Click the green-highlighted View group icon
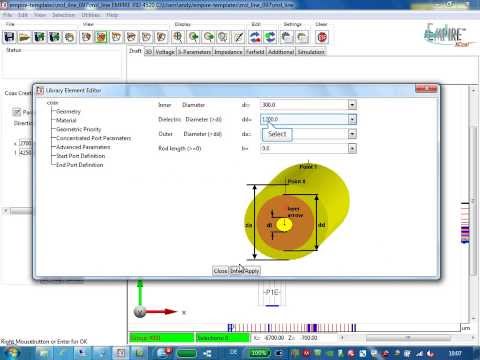 tap(101, 37)
